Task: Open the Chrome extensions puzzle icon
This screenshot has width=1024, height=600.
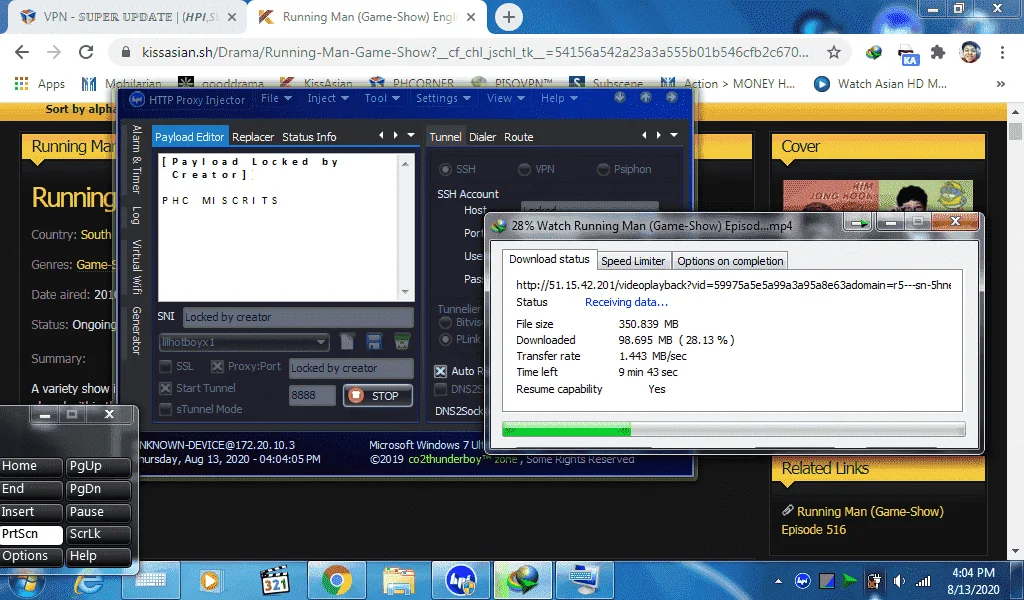Action: coord(938,52)
